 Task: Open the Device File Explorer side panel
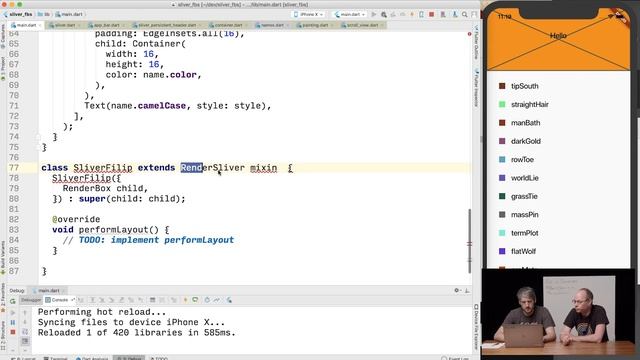coord(476,327)
